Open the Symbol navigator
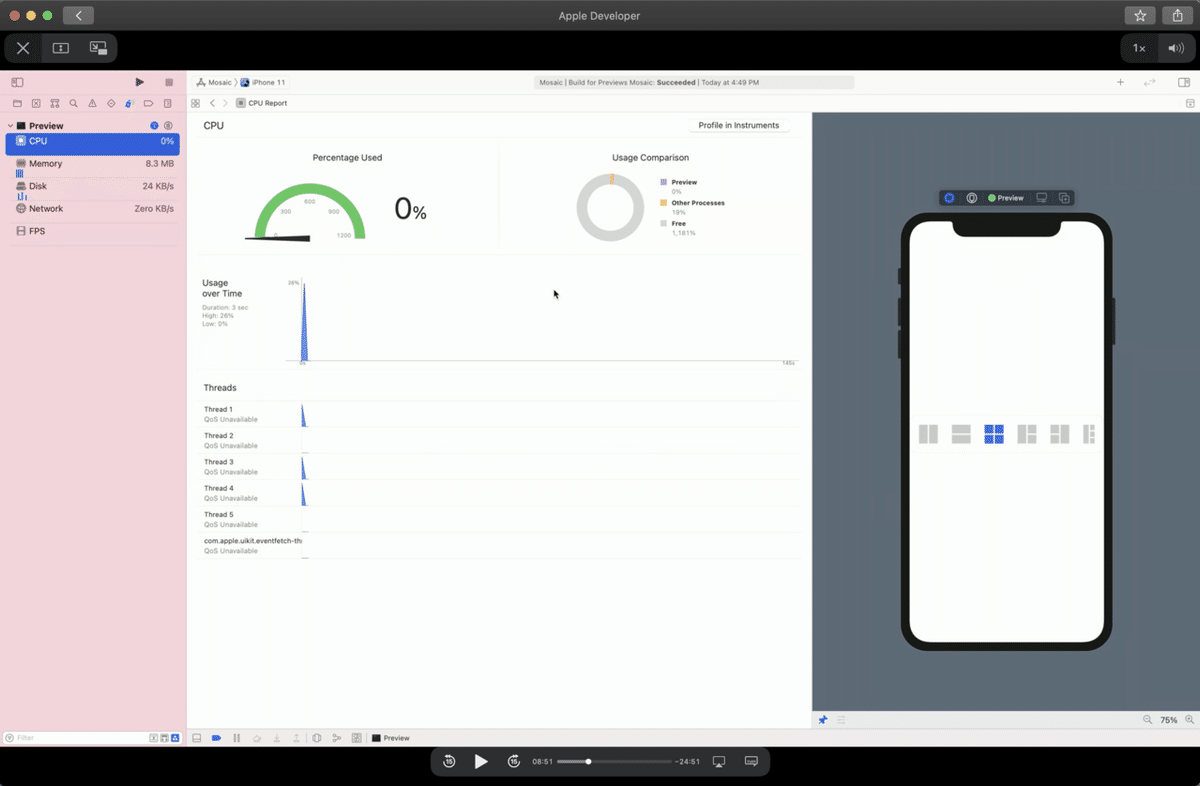1200x786 pixels. (x=55, y=103)
